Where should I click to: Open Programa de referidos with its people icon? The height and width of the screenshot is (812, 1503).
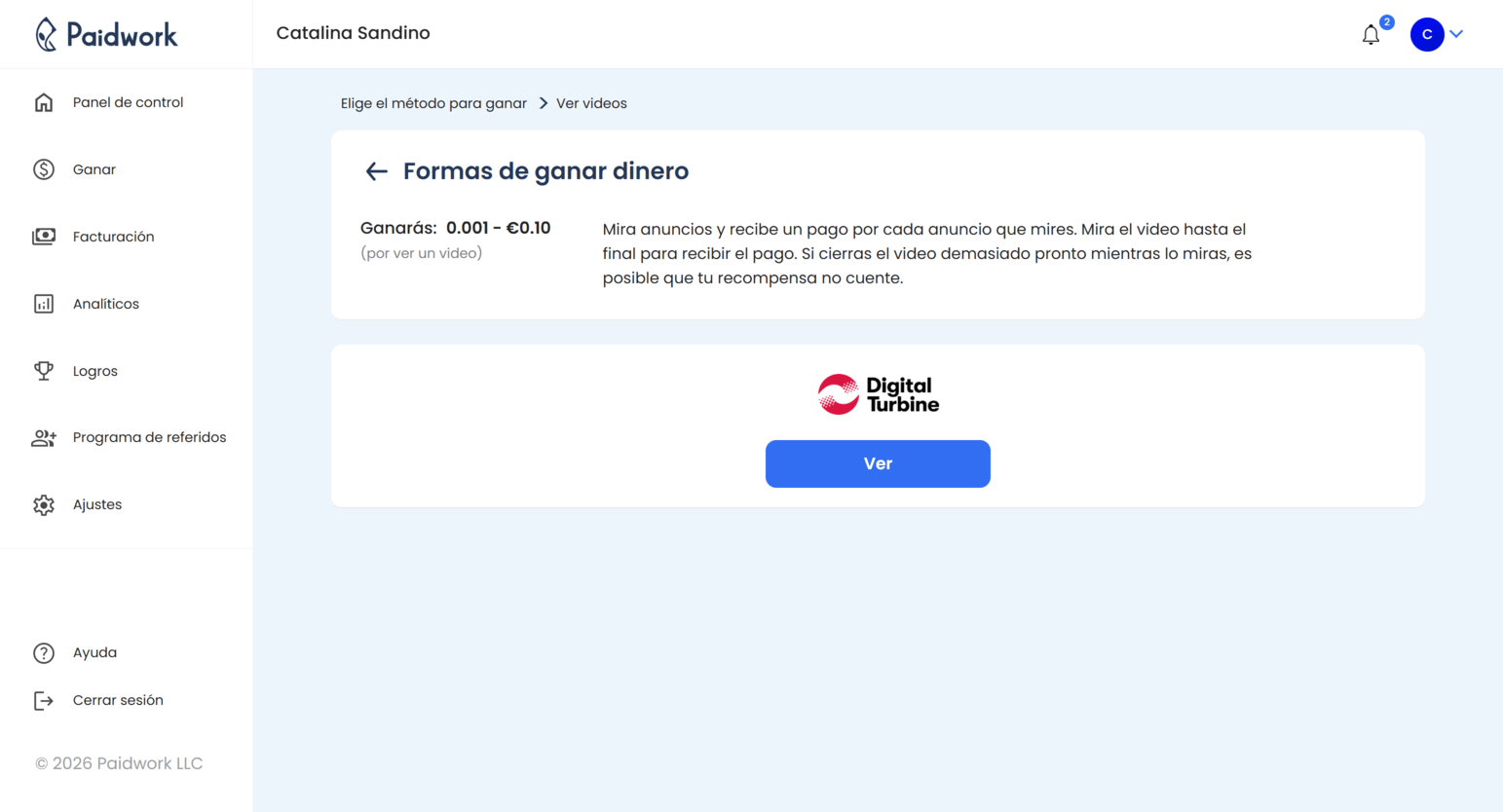[x=45, y=437]
